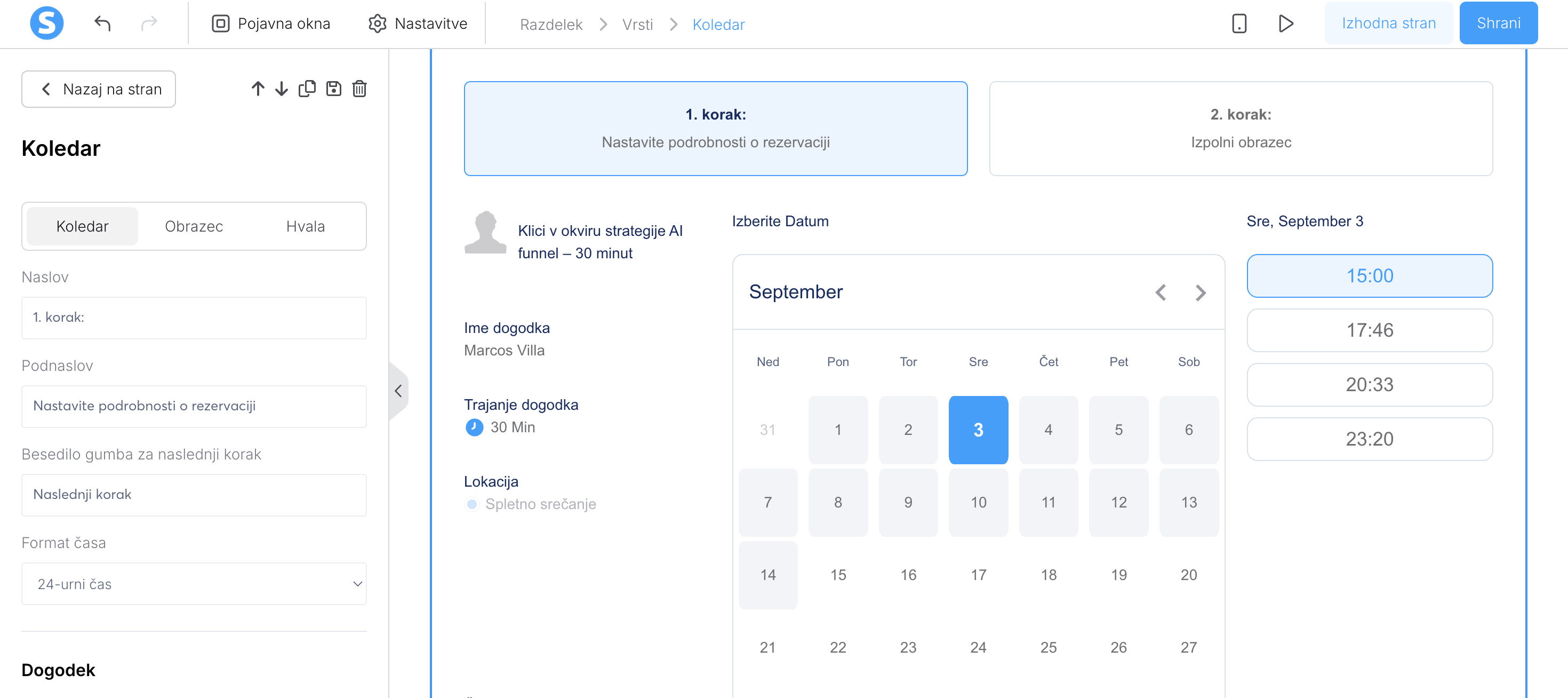Click the Shrani button
The height and width of the screenshot is (698, 1568).
coord(1498,23)
